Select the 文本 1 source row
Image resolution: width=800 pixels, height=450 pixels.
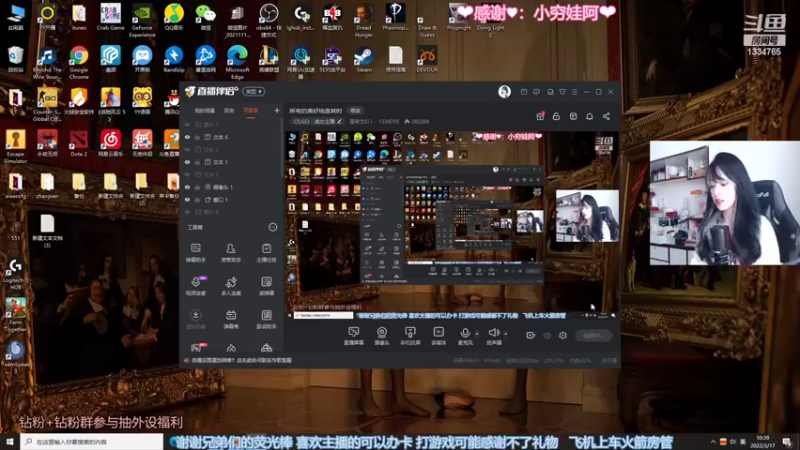click(x=232, y=162)
